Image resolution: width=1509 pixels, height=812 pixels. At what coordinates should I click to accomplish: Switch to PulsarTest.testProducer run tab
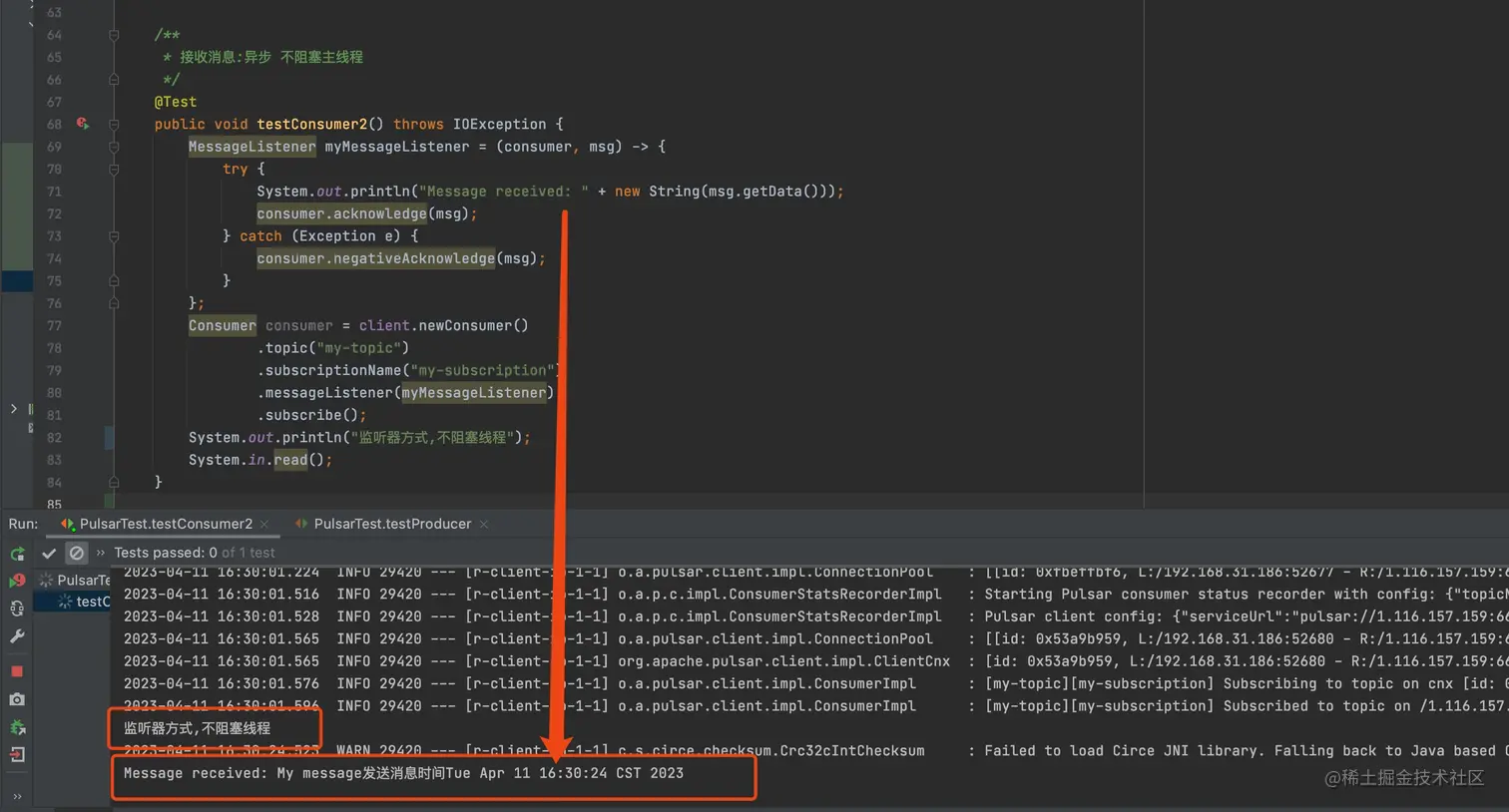point(392,524)
